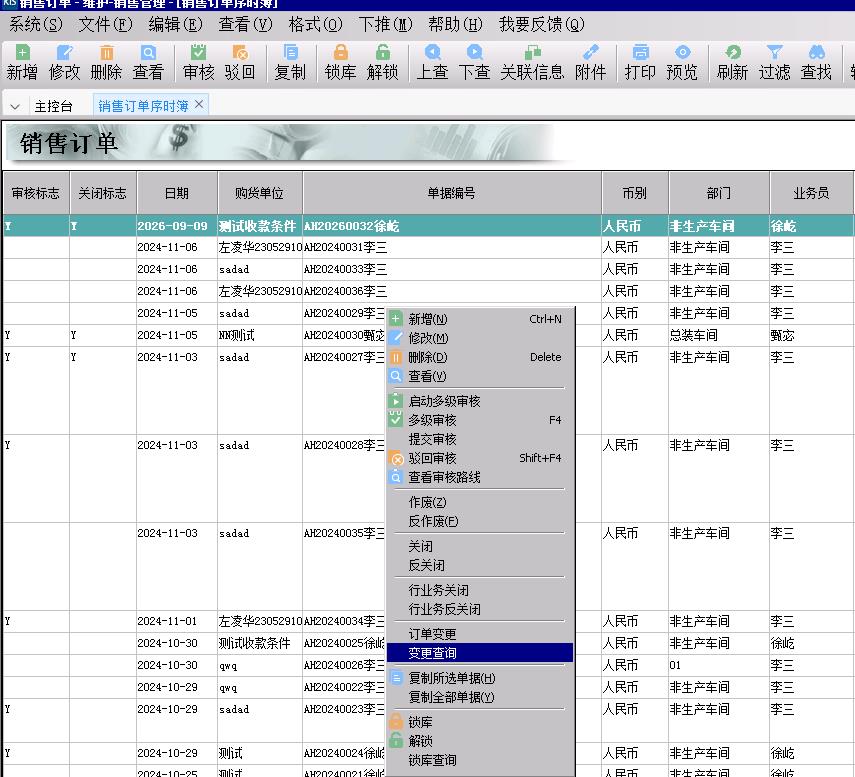Open the 系统(S) menu

click(35, 25)
